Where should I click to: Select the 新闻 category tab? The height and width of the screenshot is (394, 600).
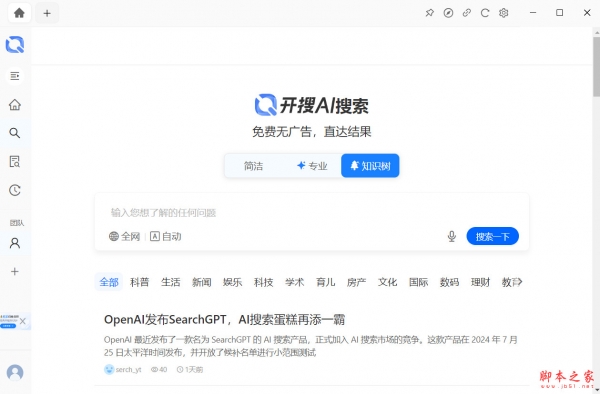pos(201,282)
